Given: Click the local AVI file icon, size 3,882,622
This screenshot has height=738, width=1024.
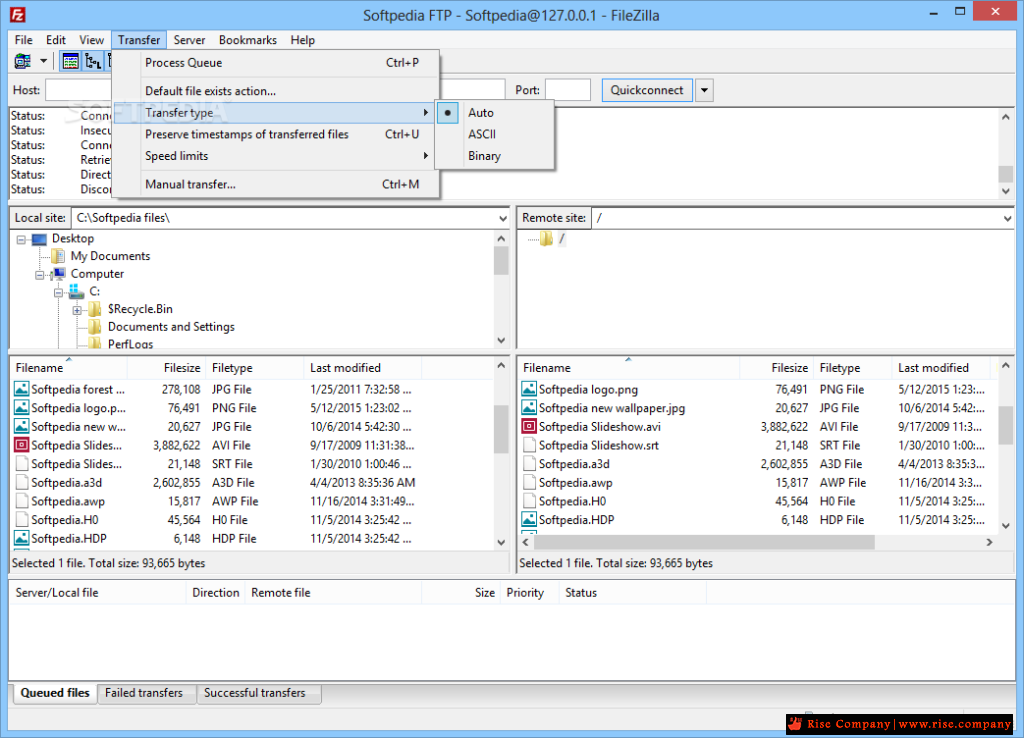Looking at the screenshot, I should point(22,445).
